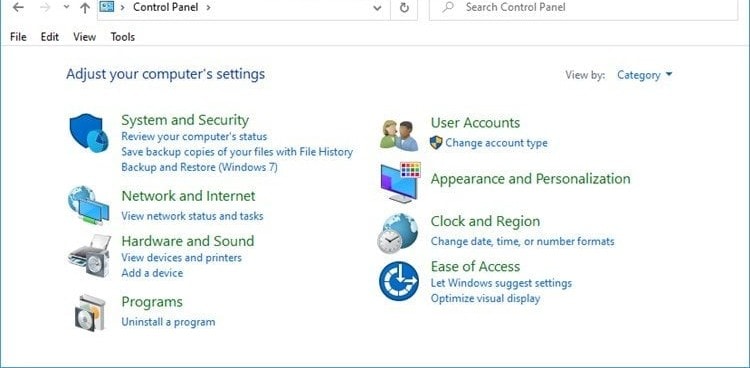Click the Ease of Access icon
The image size is (750, 368).
pyautogui.click(x=399, y=281)
